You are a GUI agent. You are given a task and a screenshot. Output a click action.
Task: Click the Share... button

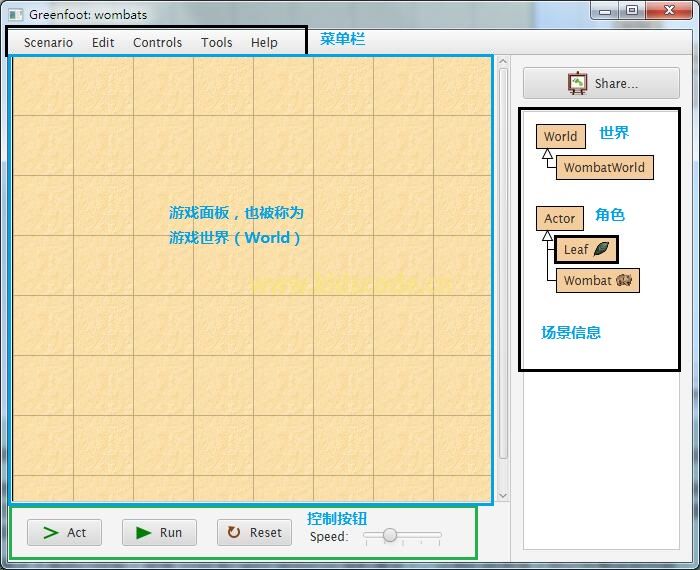(601, 83)
